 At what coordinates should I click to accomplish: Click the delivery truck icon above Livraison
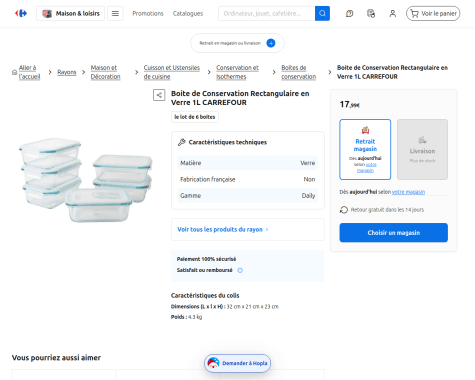(422, 139)
